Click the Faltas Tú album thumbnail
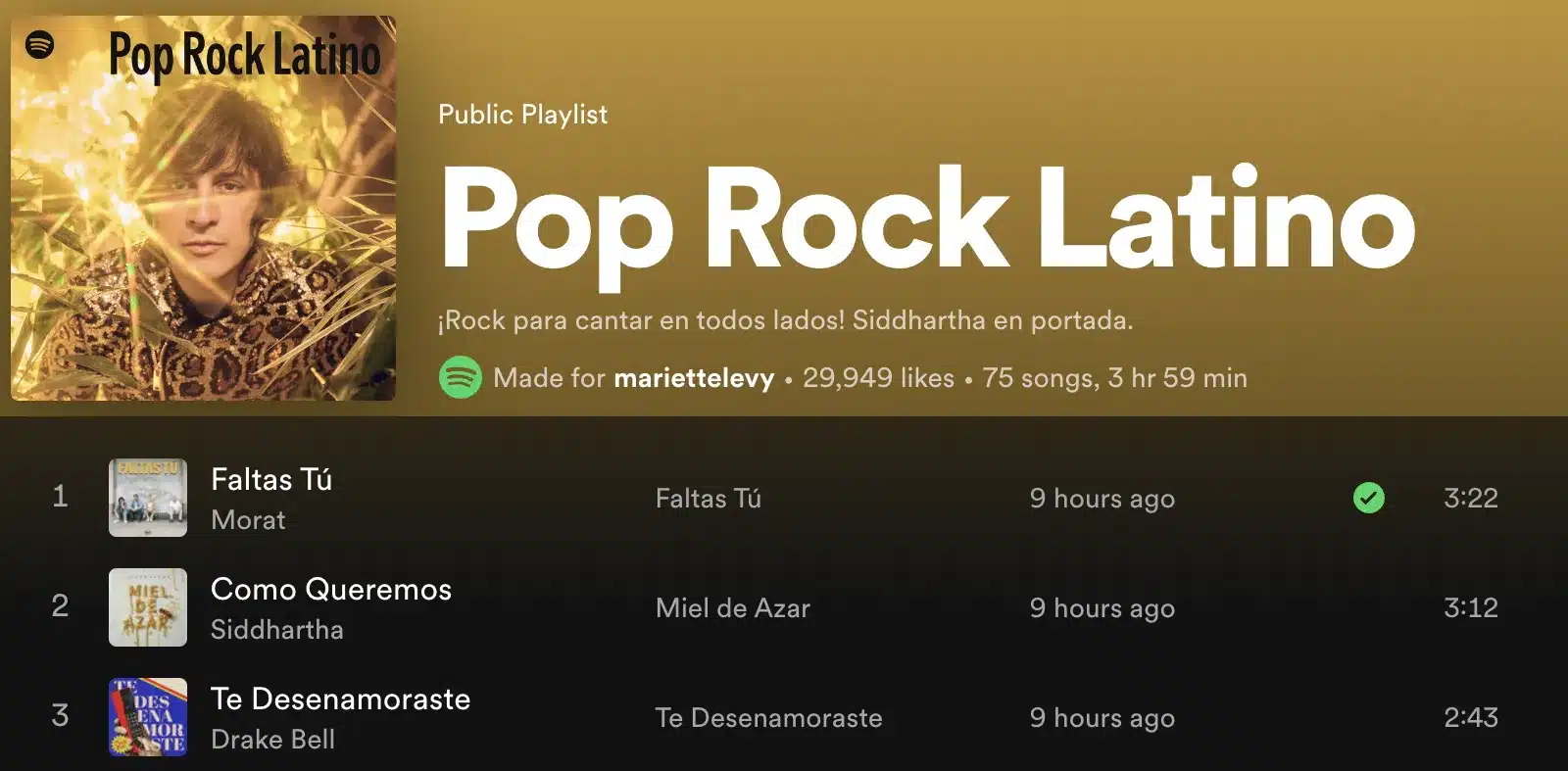This screenshot has height=771, width=1568. pyautogui.click(x=147, y=498)
